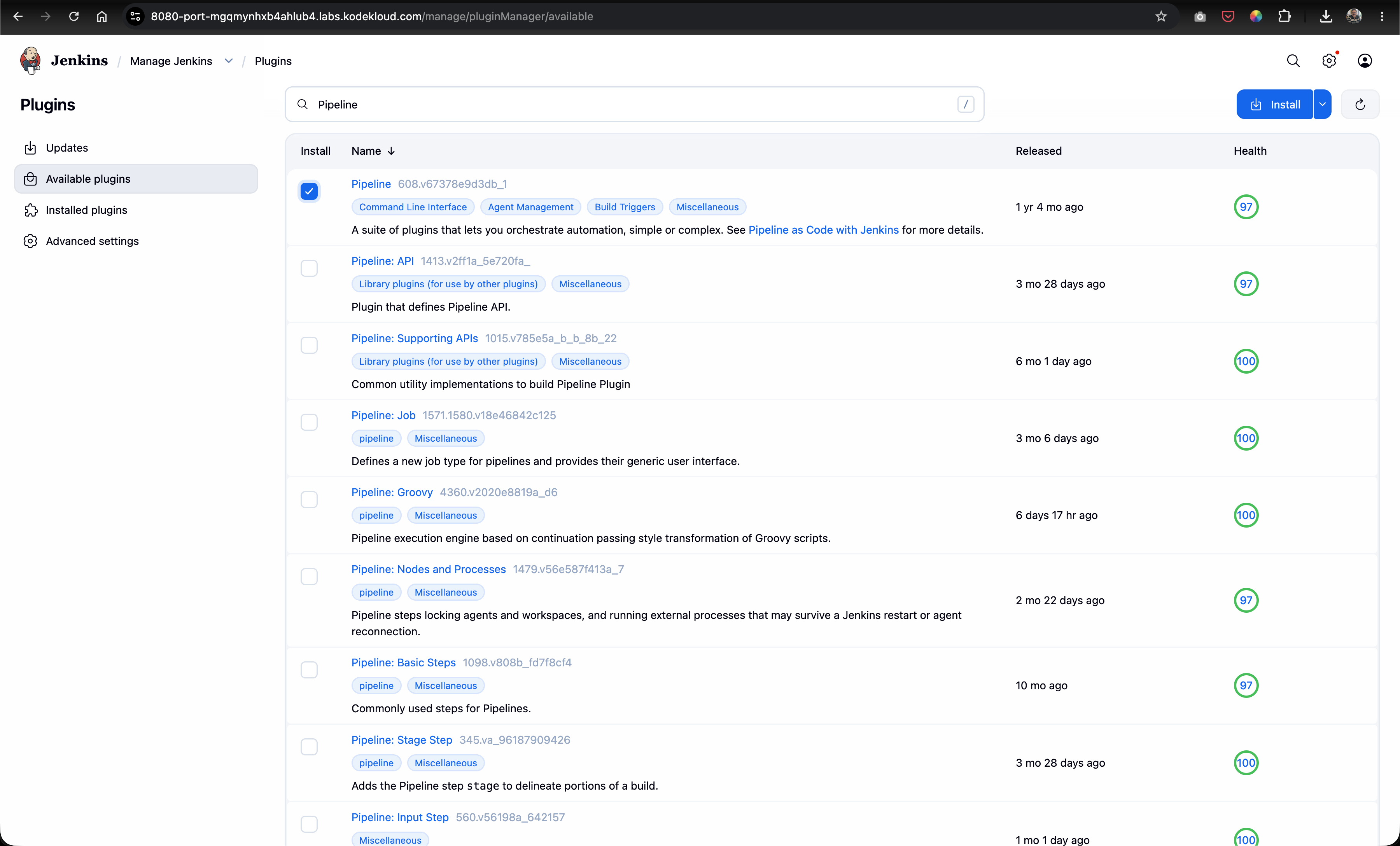Click the health score 100 badge for Pipeline: Job
Viewport: 1400px width, 846px height.
point(1246,438)
